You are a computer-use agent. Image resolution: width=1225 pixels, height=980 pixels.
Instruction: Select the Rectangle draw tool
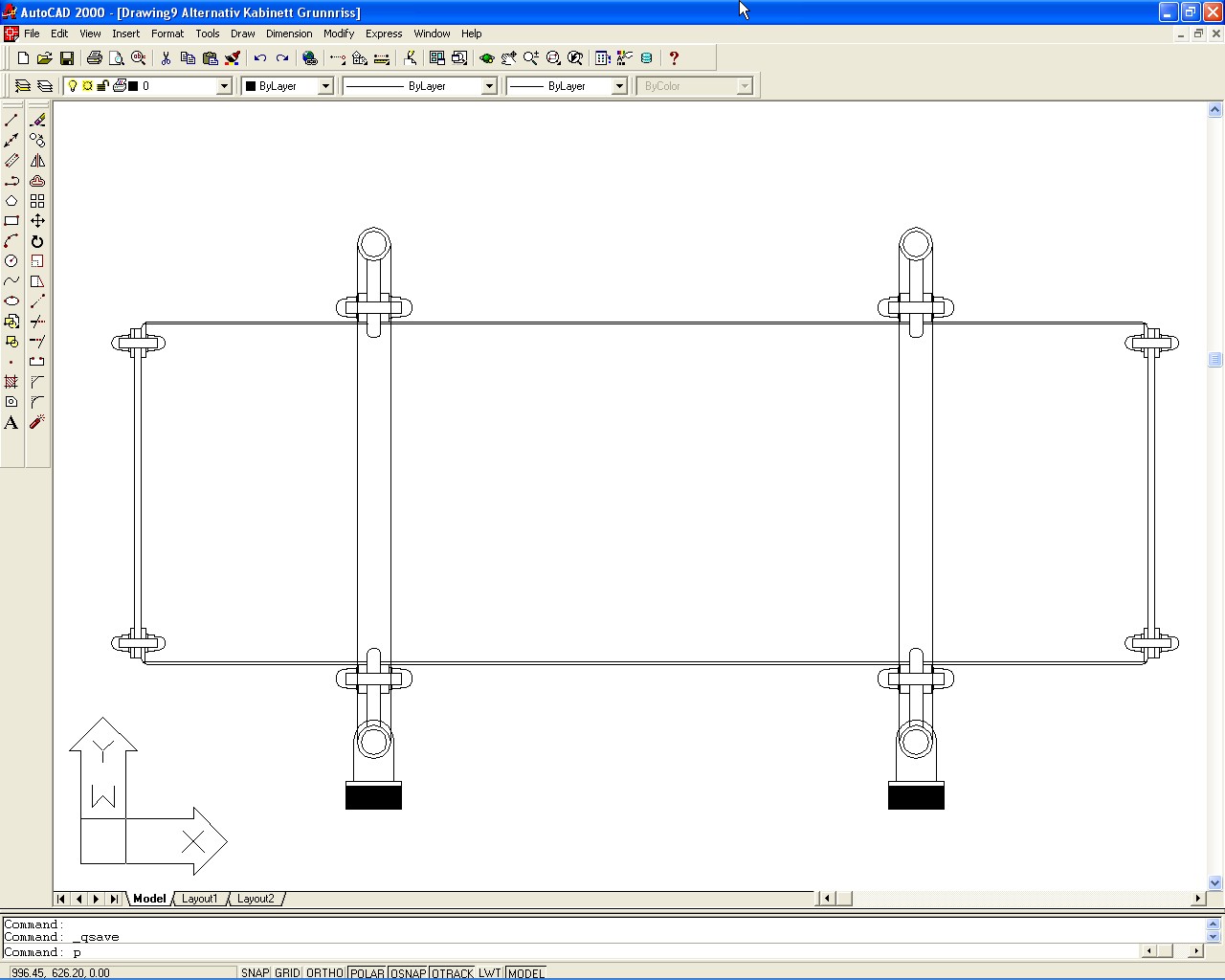point(11,221)
